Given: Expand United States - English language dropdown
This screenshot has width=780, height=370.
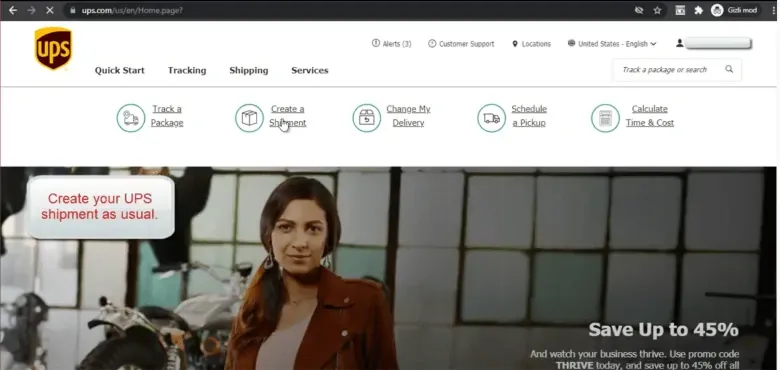Looking at the screenshot, I should 612,44.
